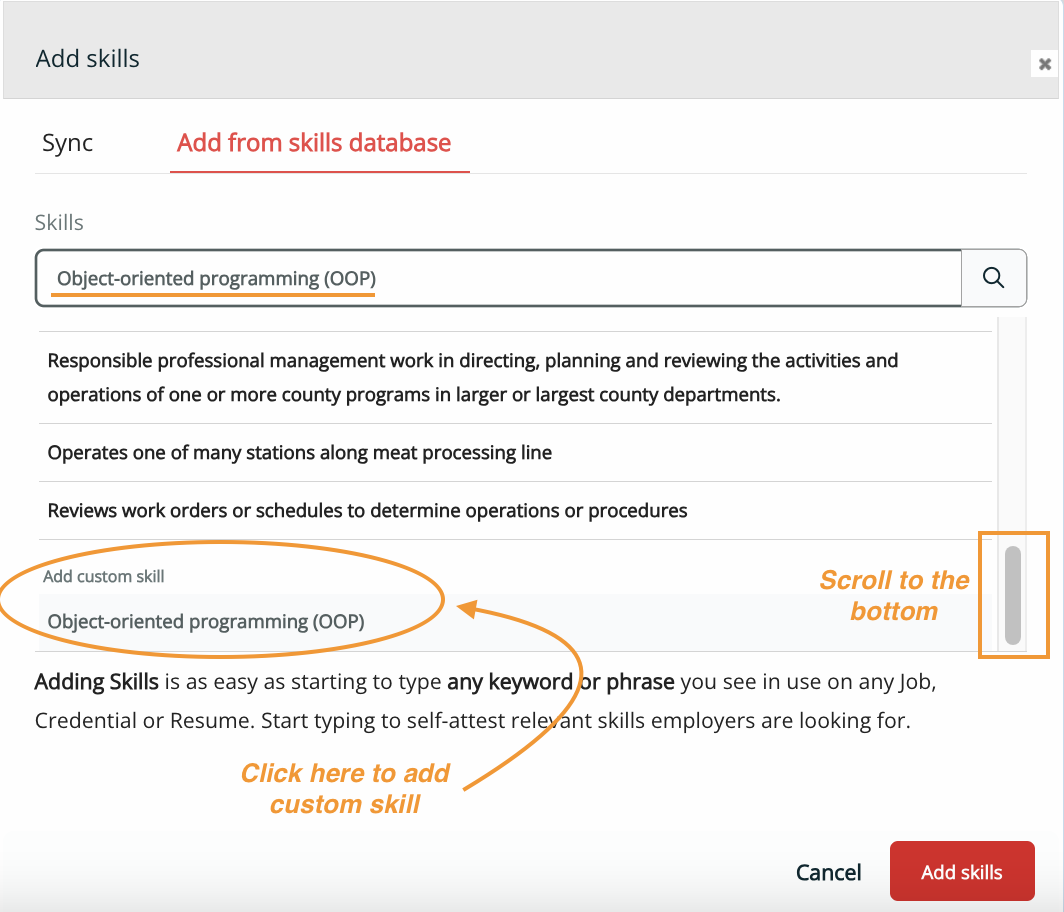
Task: Close the Add skills dialog
Action: (x=1044, y=64)
